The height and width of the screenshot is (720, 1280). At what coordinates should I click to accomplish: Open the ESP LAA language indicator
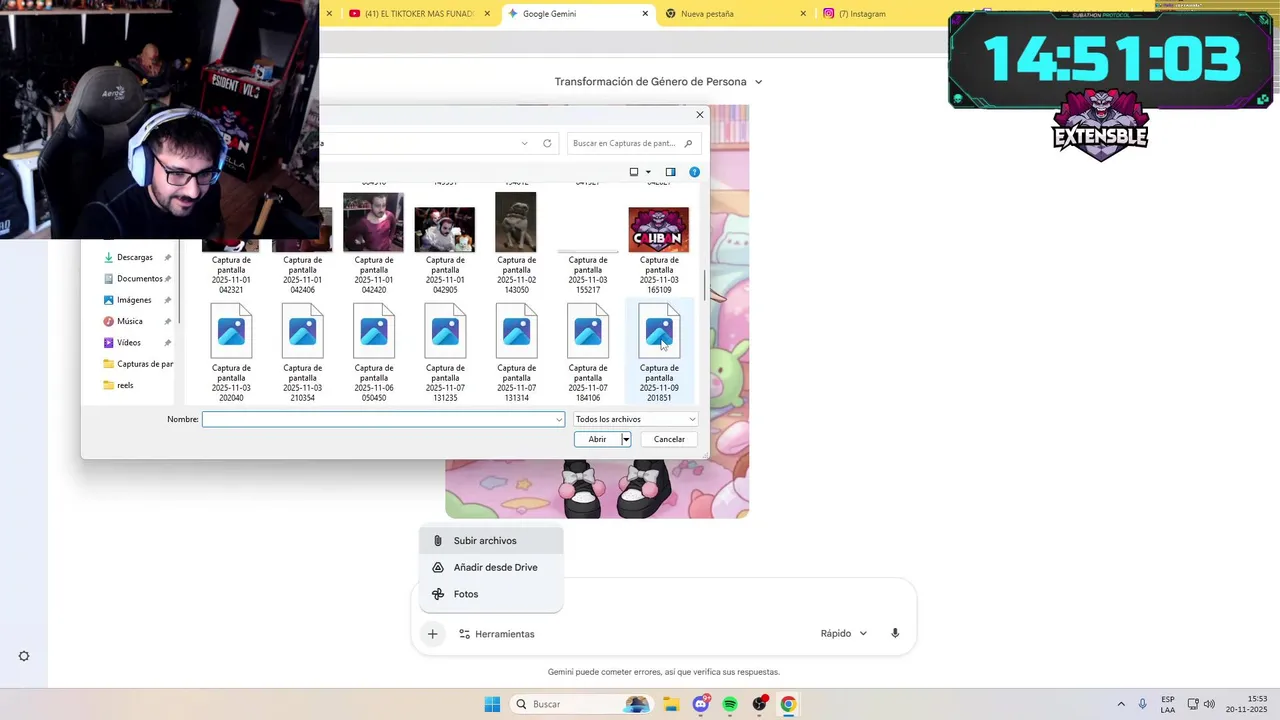click(1168, 704)
